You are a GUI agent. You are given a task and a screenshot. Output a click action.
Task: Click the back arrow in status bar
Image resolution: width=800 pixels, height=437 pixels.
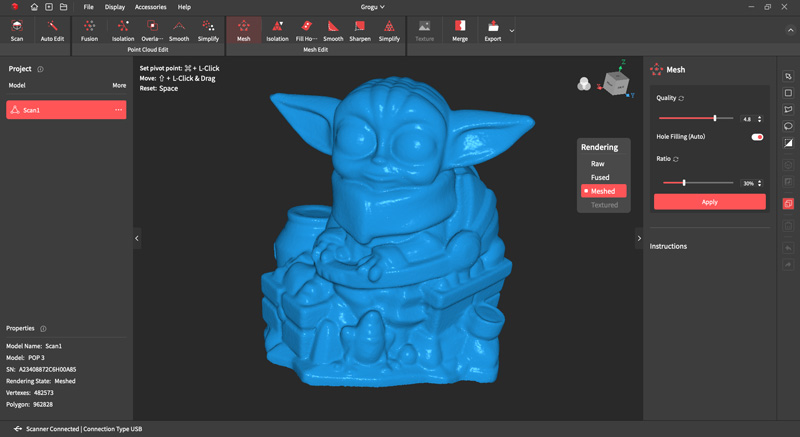tap(17, 429)
